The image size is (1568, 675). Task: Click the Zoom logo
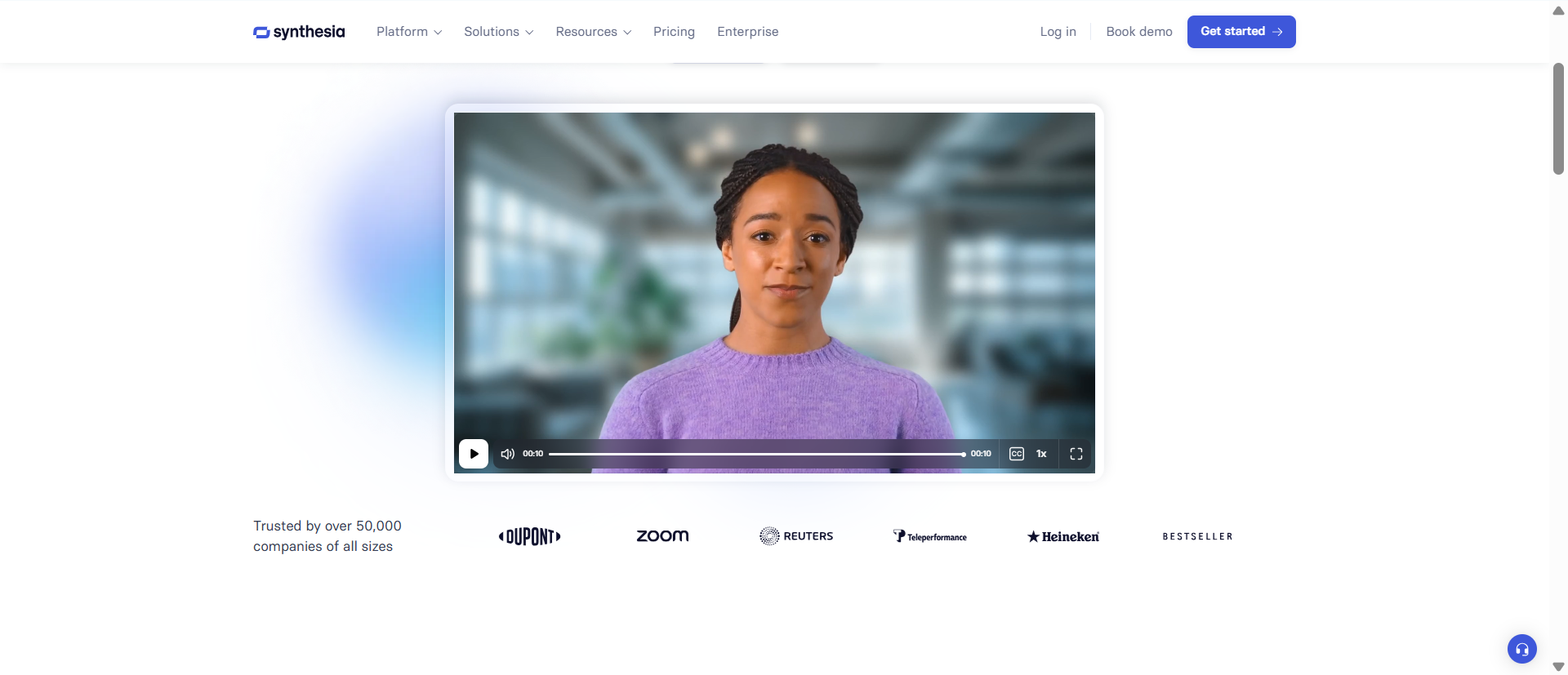tap(662, 535)
